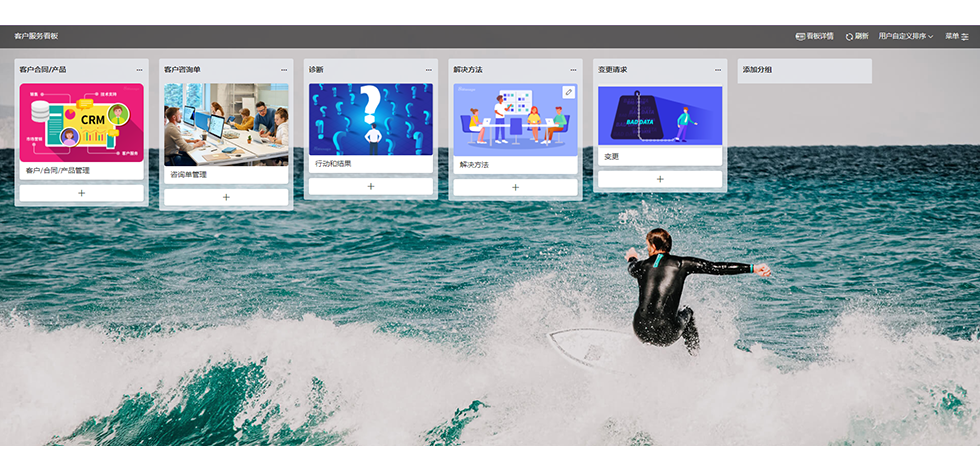Open 看板详情 board details
Viewport: 980px width, 471px height.
pyautogui.click(x=814, y=36)
